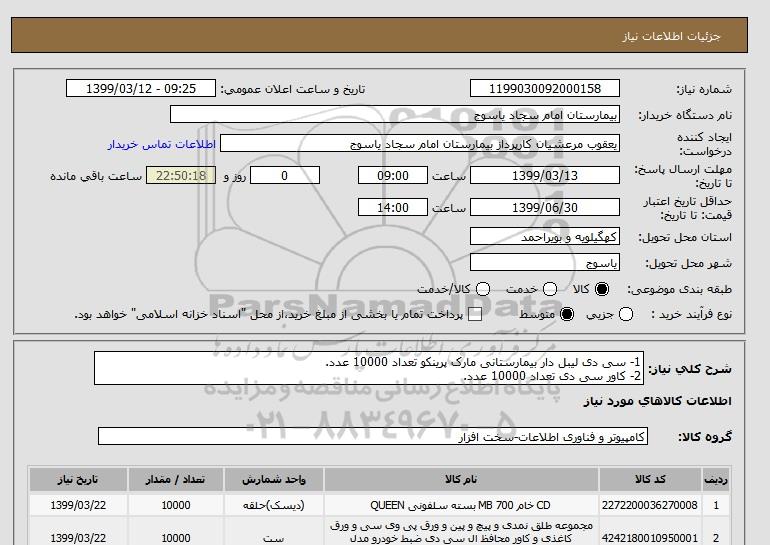The image size is (770, 545).
Task: Click the نام کالا column header
Action: [x=461, y=480]
